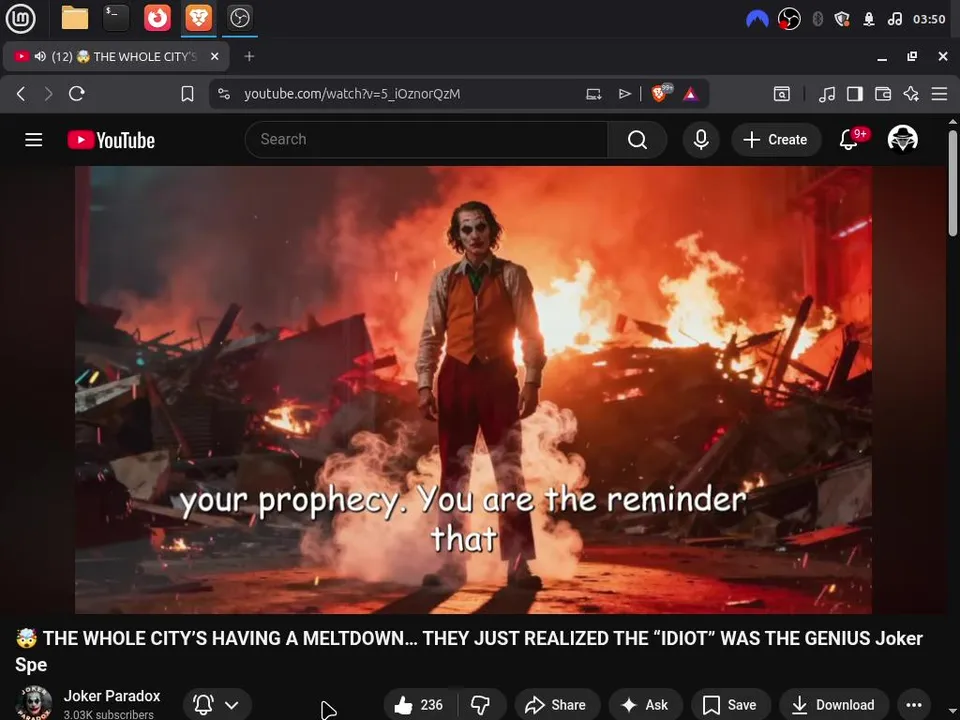Open the 03:50 clock calendar
The width and height of the screenshot is (960, 720).
[929, 20]
